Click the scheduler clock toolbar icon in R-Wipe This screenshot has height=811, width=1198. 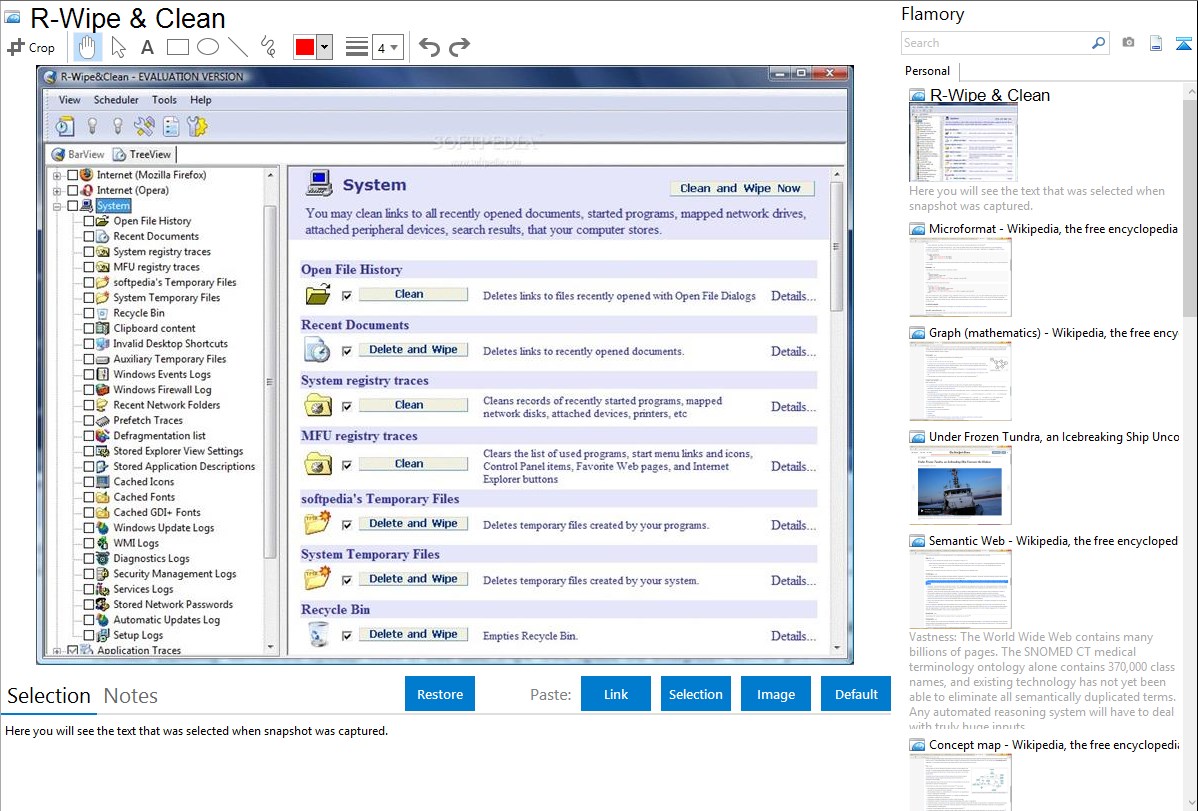coord(65,126)
